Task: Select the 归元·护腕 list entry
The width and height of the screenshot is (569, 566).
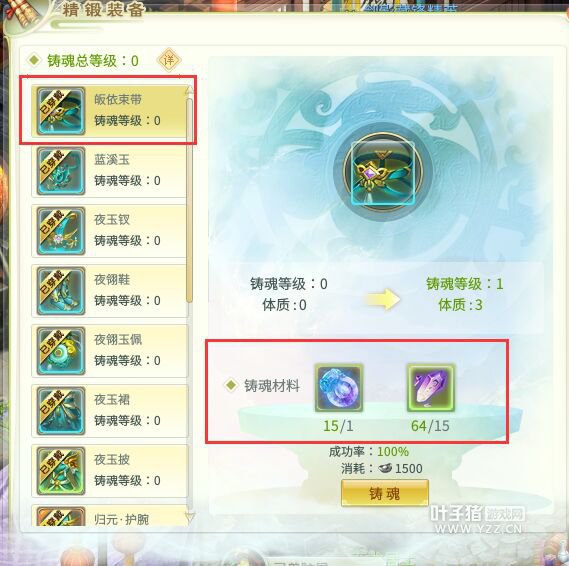Action: coord(110,515)
